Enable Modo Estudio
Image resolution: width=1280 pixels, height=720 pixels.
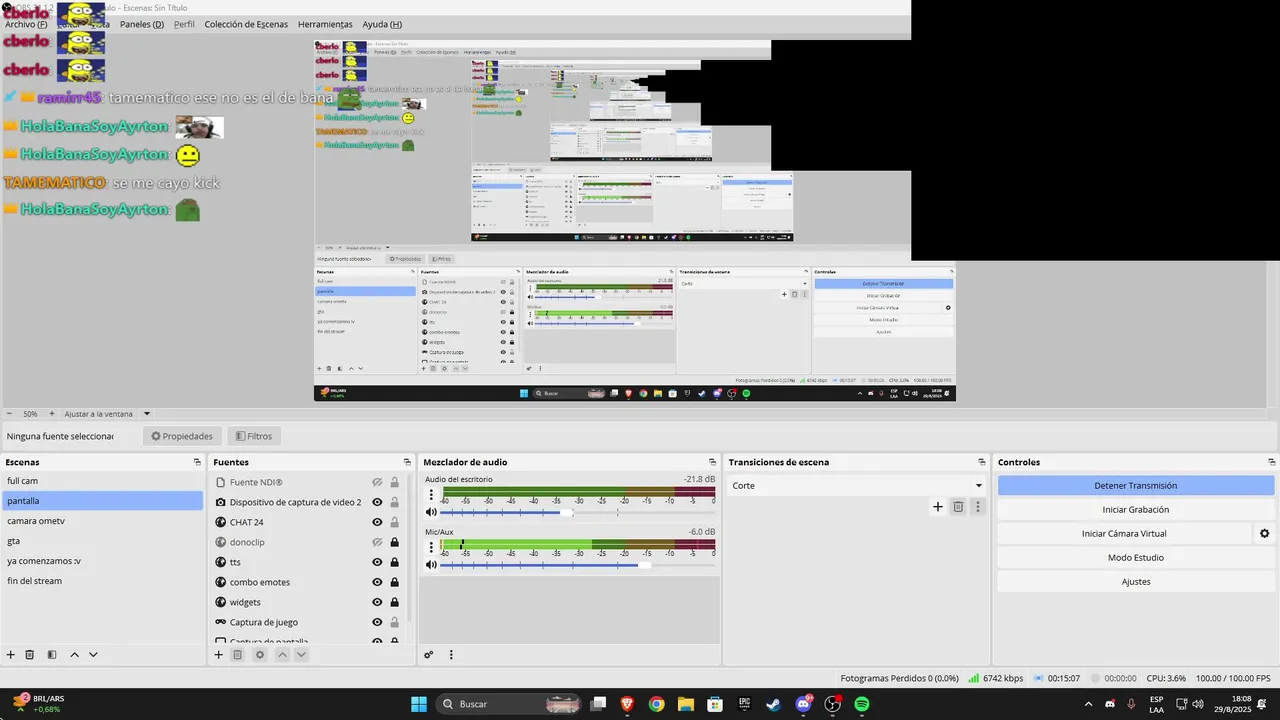click(x=1135, y=557)
